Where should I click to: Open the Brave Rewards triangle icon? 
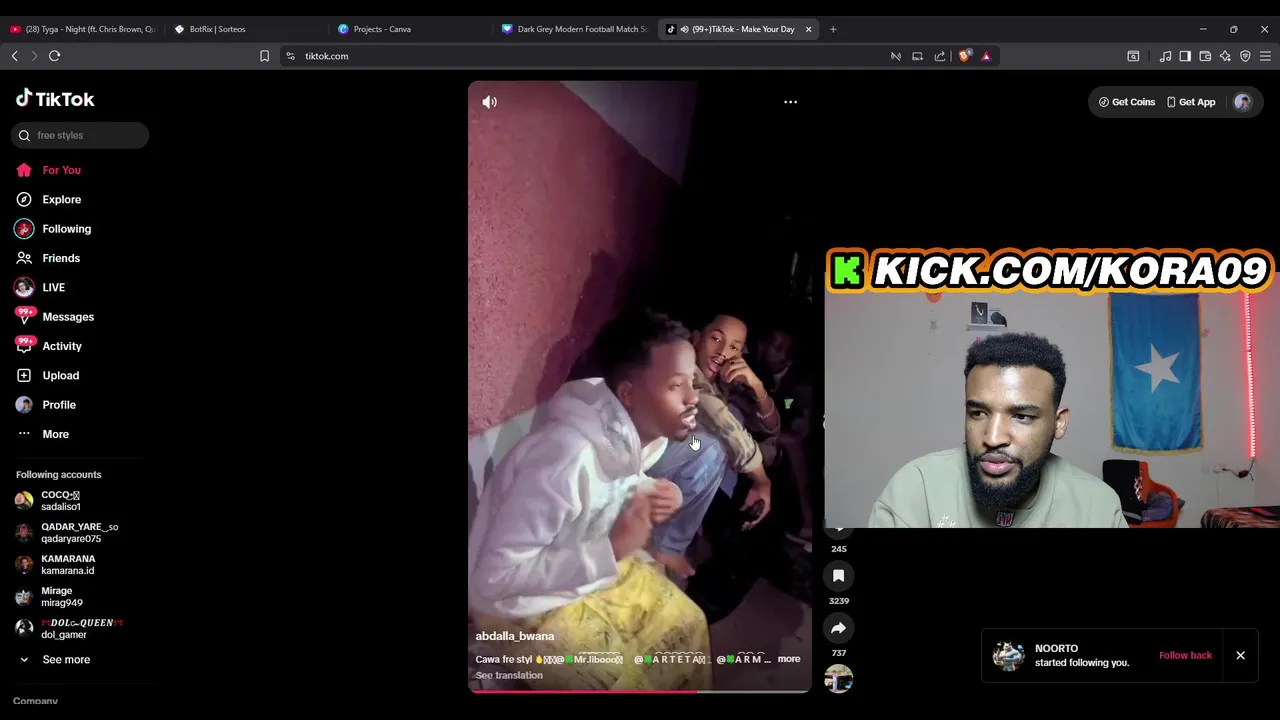pyautogui.click(x=986, y=56)
